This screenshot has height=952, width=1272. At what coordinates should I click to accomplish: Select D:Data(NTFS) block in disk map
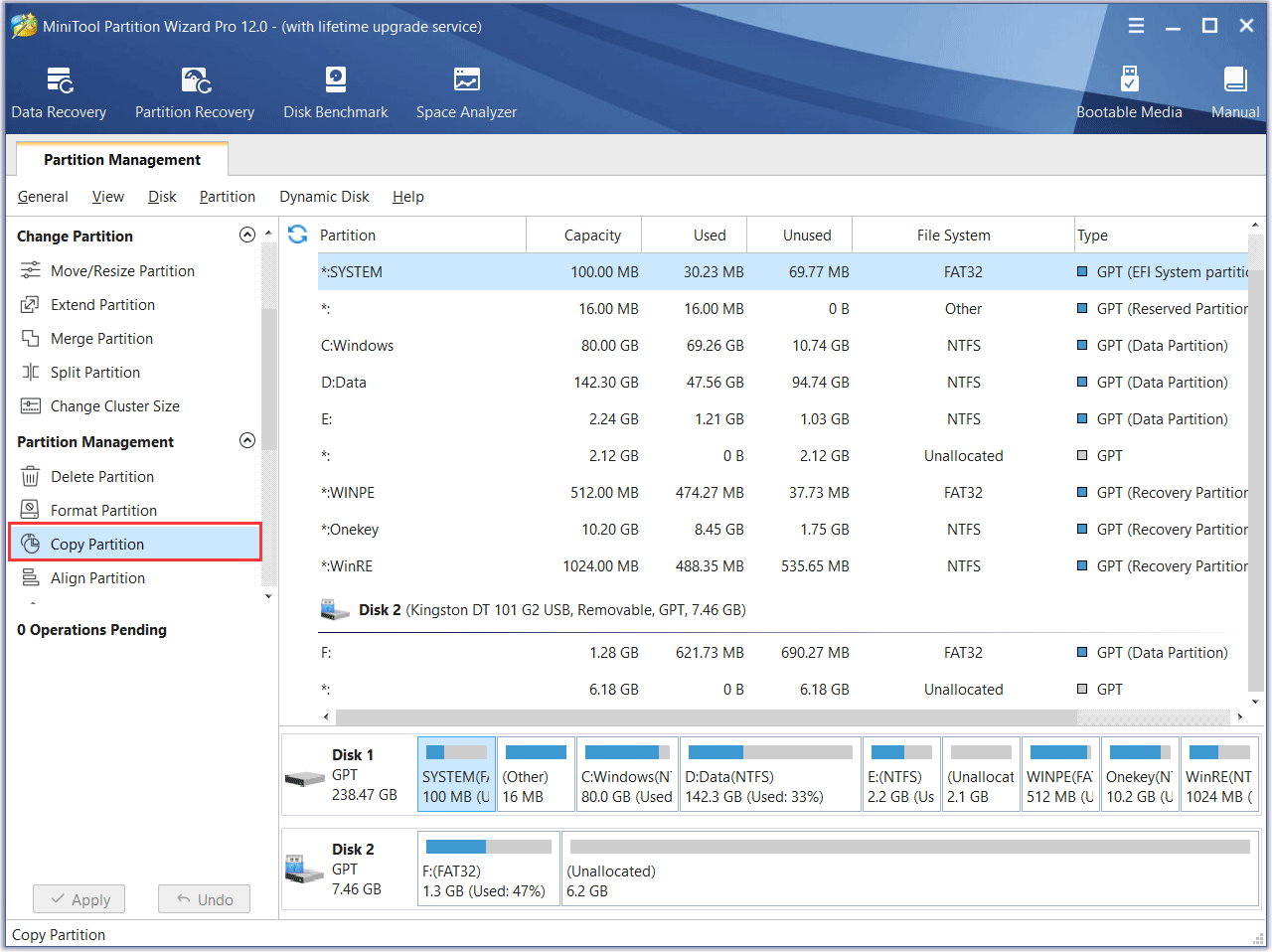point(770,774)
